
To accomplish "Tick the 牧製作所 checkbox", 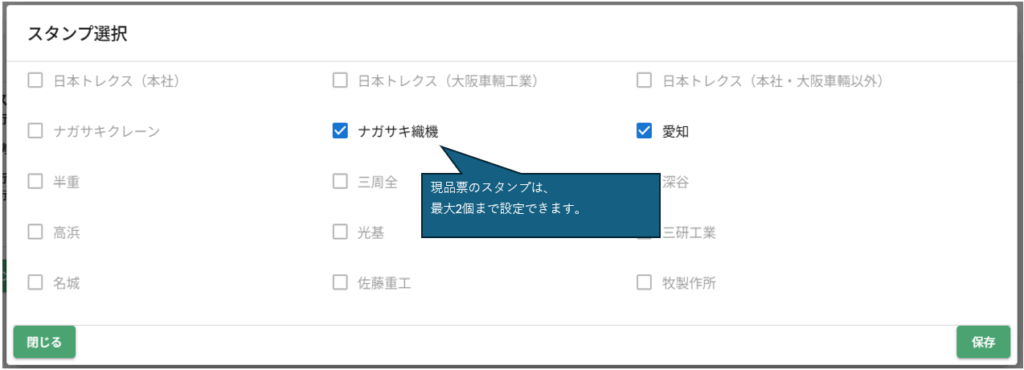I will tap(644, 283).
